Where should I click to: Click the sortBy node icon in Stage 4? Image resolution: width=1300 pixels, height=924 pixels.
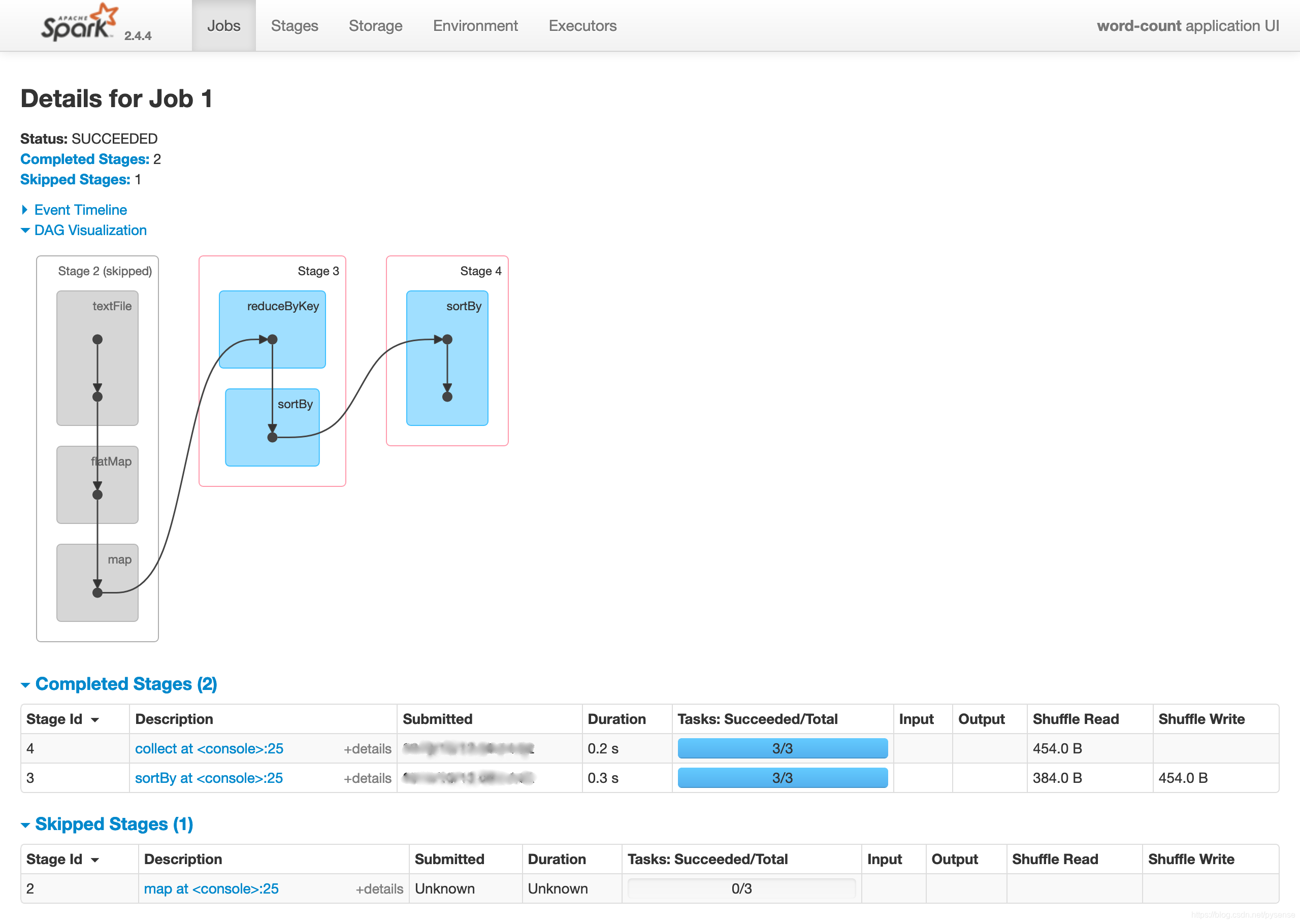point(454,356)
